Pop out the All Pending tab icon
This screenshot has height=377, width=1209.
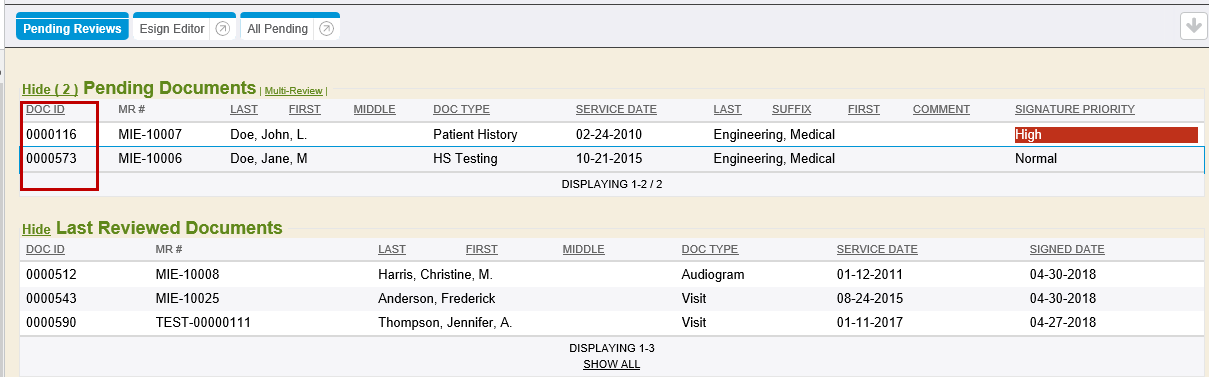coord(326,29)
